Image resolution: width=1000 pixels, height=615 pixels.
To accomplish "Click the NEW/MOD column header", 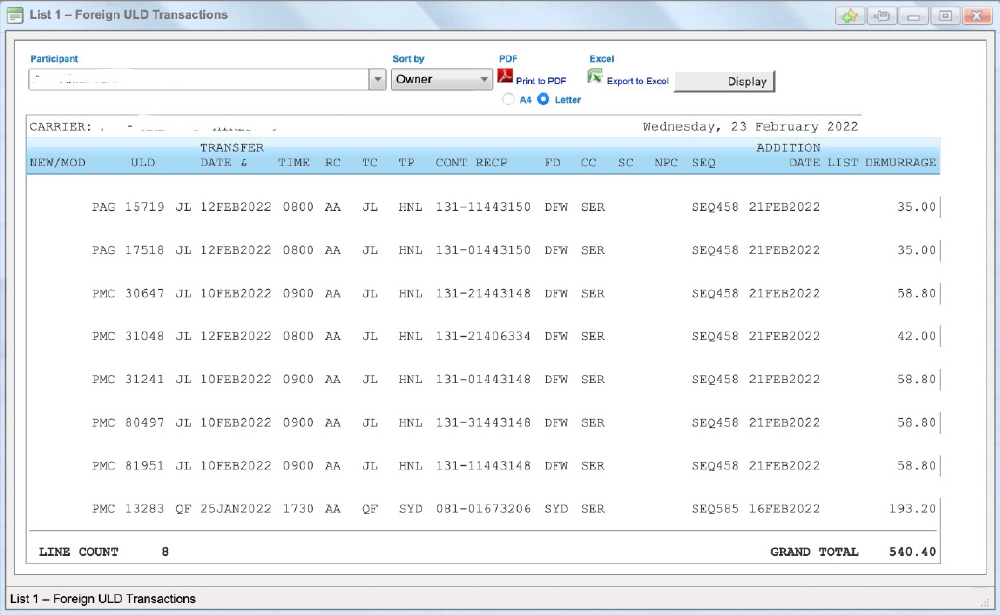I will click(57, 163).
